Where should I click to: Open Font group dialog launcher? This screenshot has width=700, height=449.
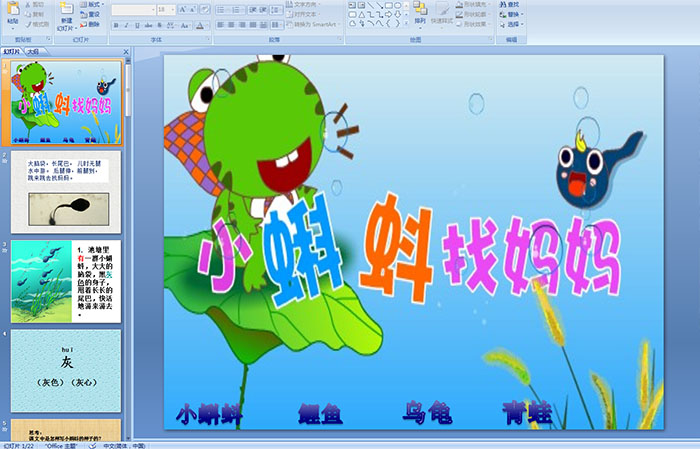208,40
